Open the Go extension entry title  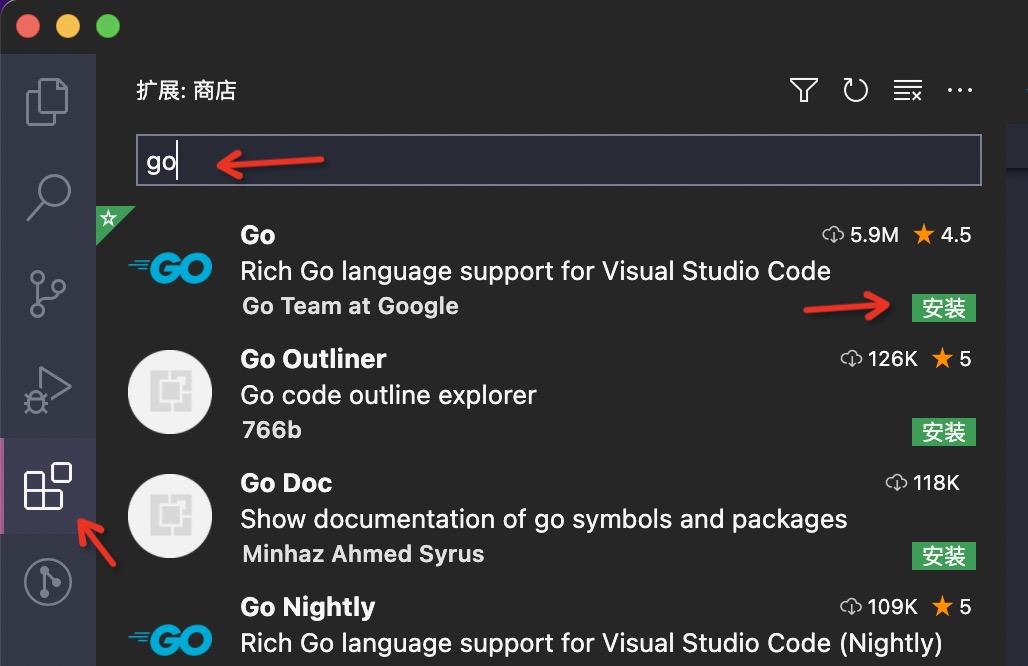[x=258, y=235]
